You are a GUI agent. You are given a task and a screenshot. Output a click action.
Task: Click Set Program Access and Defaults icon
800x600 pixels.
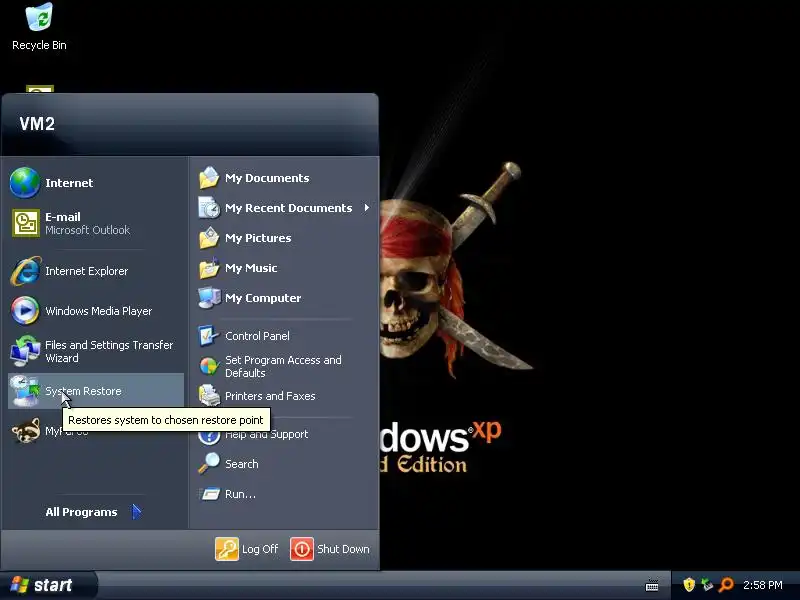[209, 366]
